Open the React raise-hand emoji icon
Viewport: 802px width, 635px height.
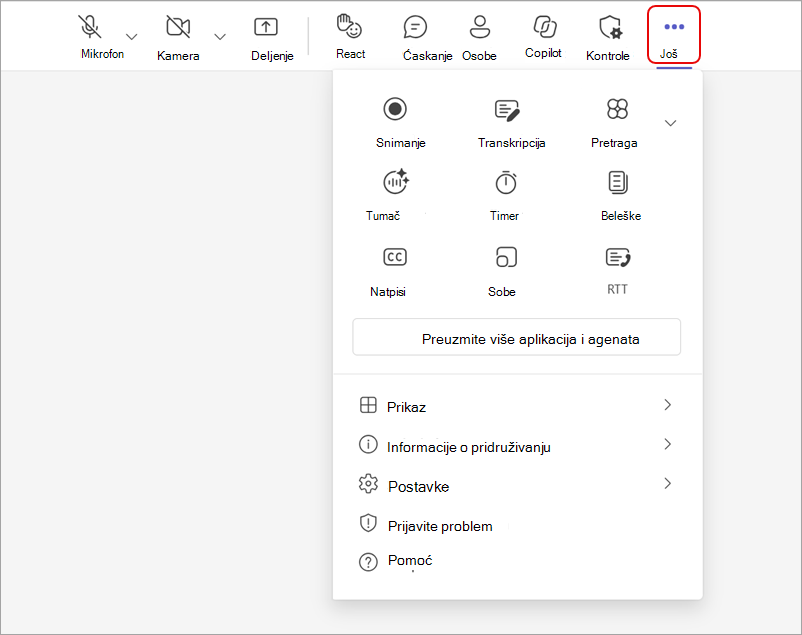coord(349,27)
